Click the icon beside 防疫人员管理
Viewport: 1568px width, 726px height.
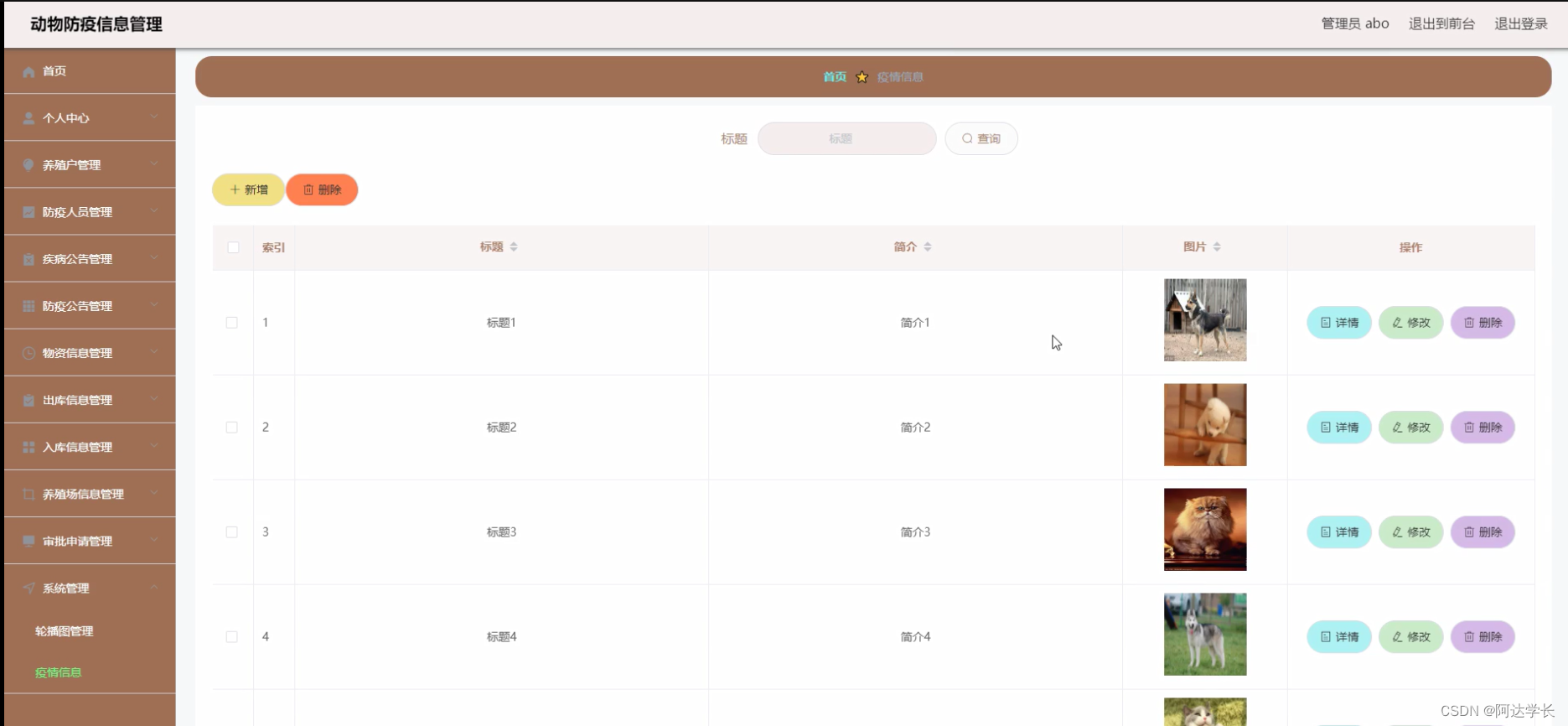28,212
